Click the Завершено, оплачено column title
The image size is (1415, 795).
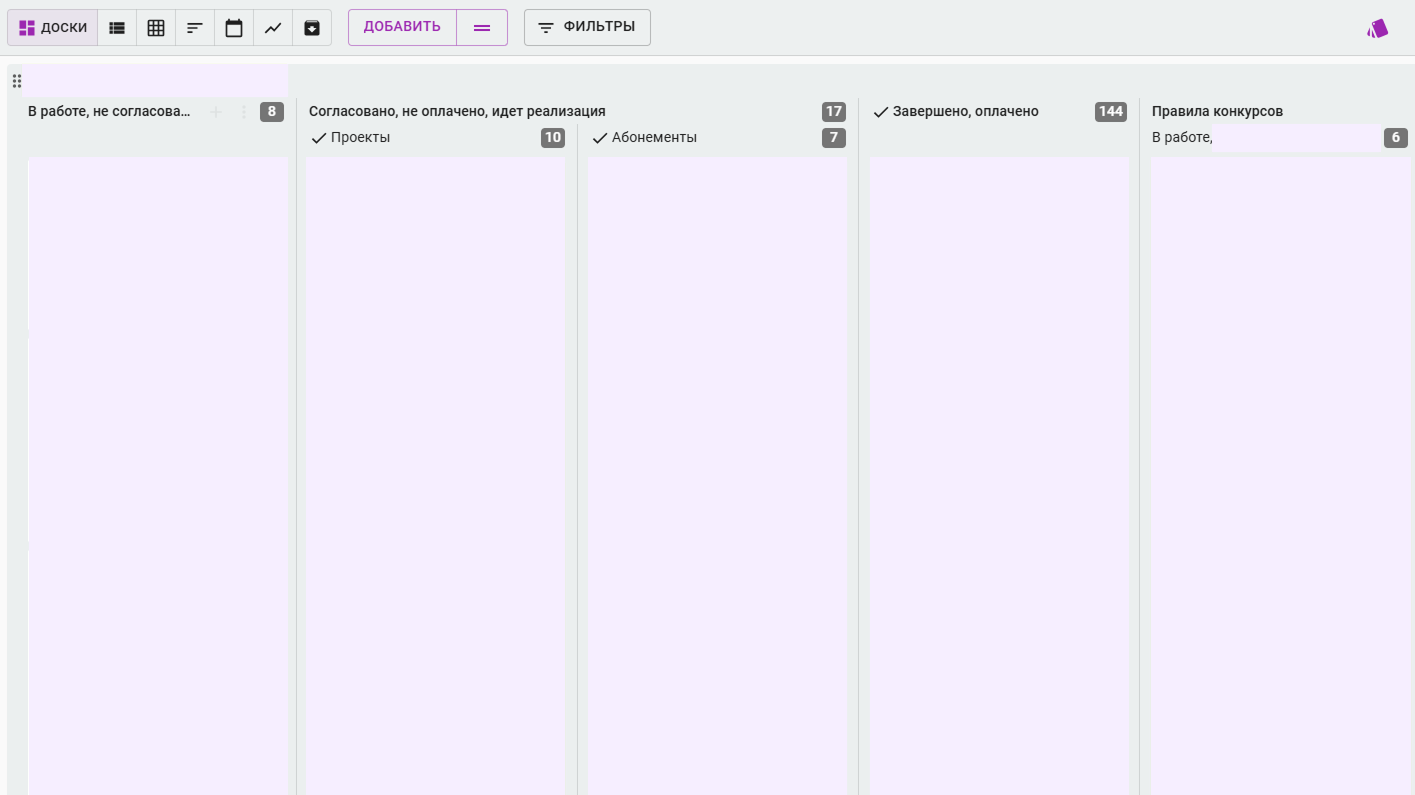tap(966, 112)
